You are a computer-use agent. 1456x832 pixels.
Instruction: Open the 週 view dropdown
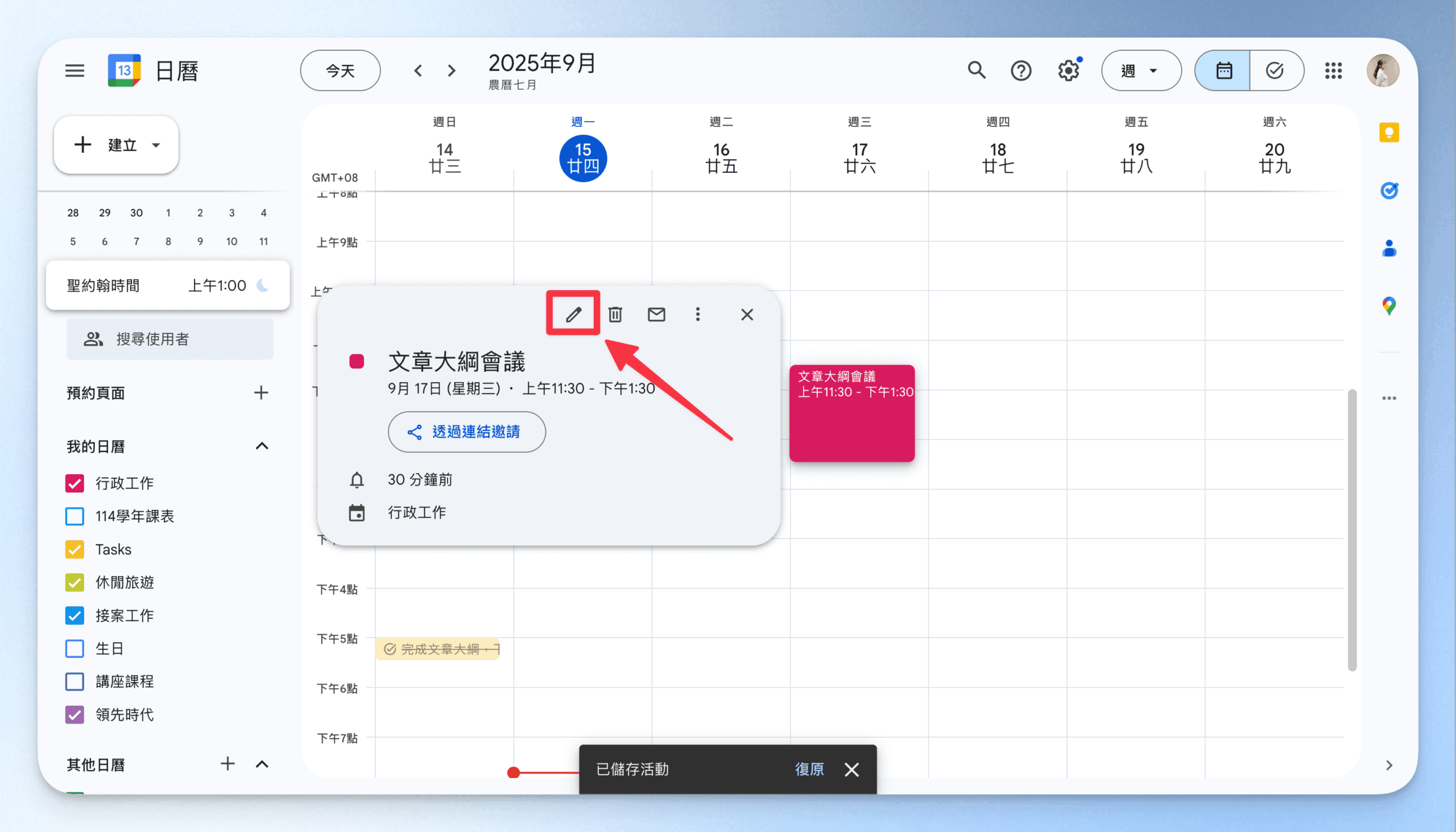tap(1140, 71)
